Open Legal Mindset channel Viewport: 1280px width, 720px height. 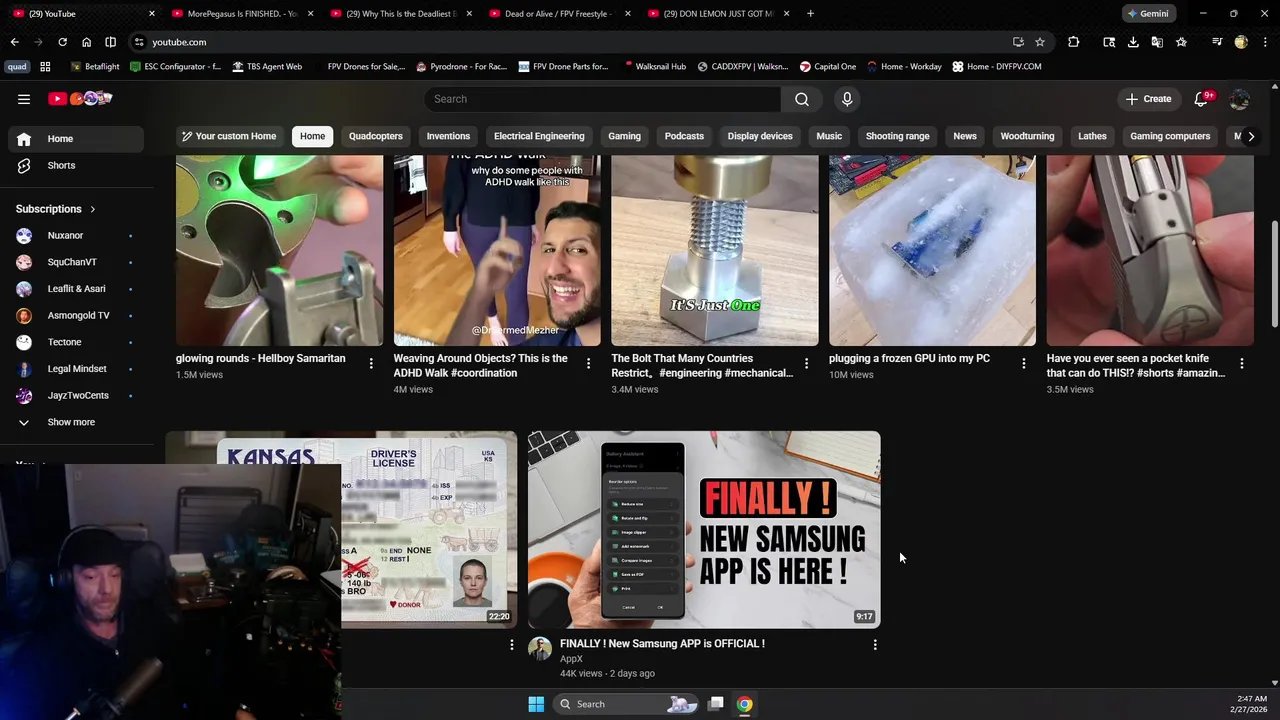[76, 369]
